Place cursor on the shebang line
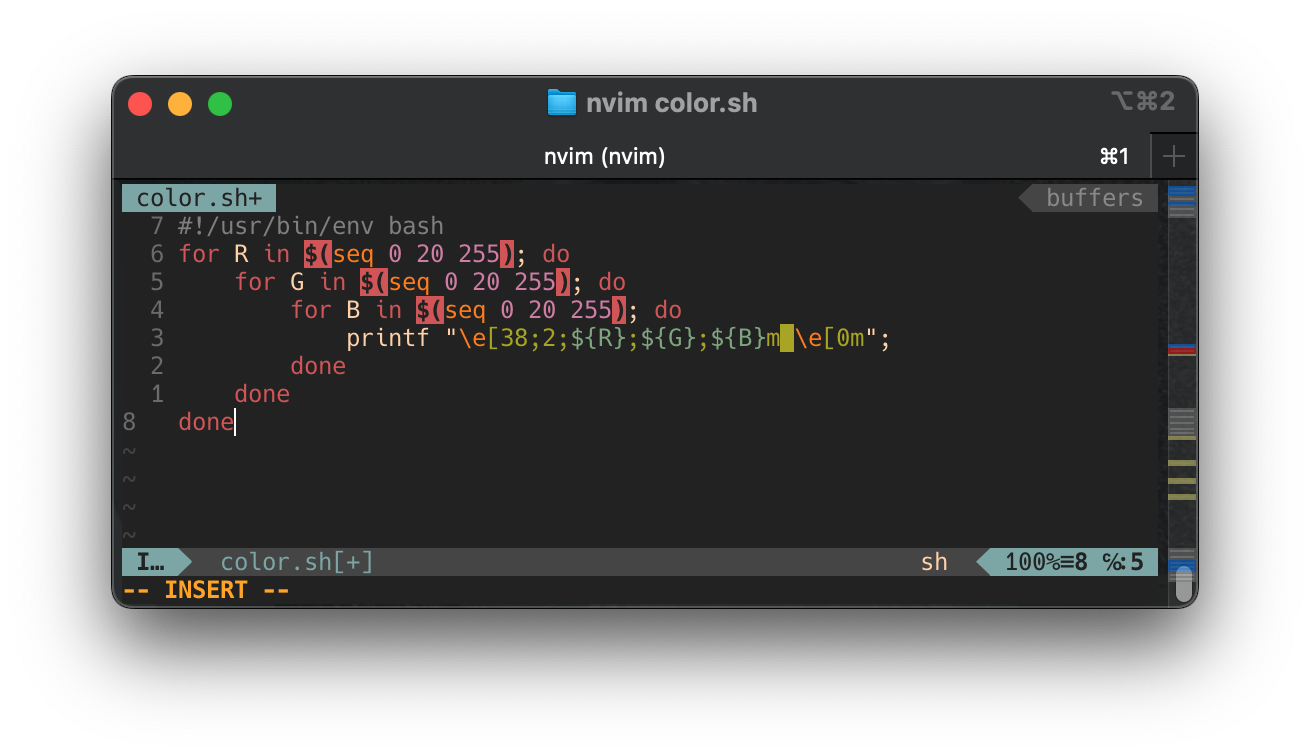This screenshot has width=1310, height=756. coord(310,226)
